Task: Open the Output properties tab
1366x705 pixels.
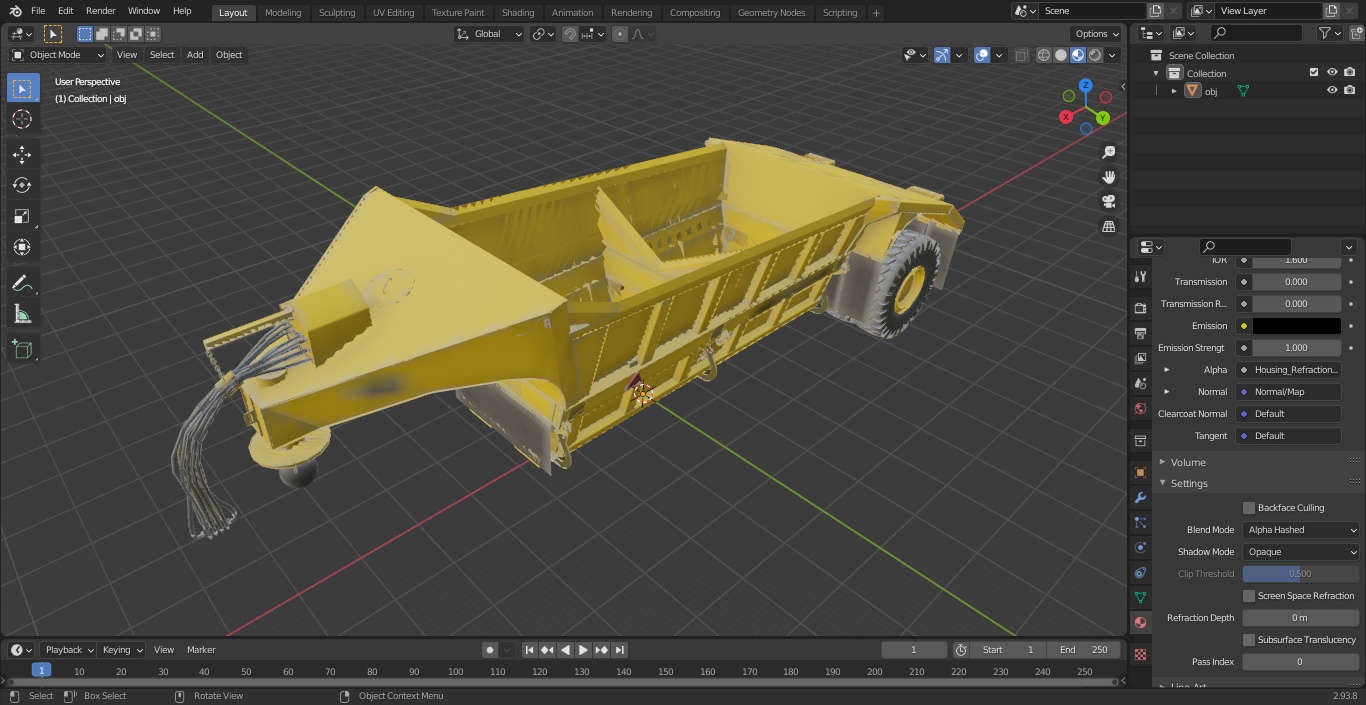Action: [x=1140, y=333]
